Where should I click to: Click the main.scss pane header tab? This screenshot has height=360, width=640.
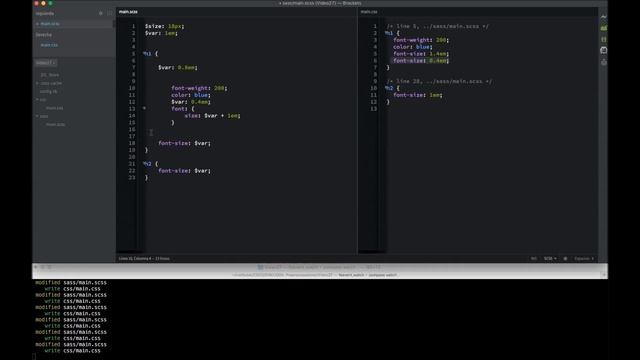128,12
